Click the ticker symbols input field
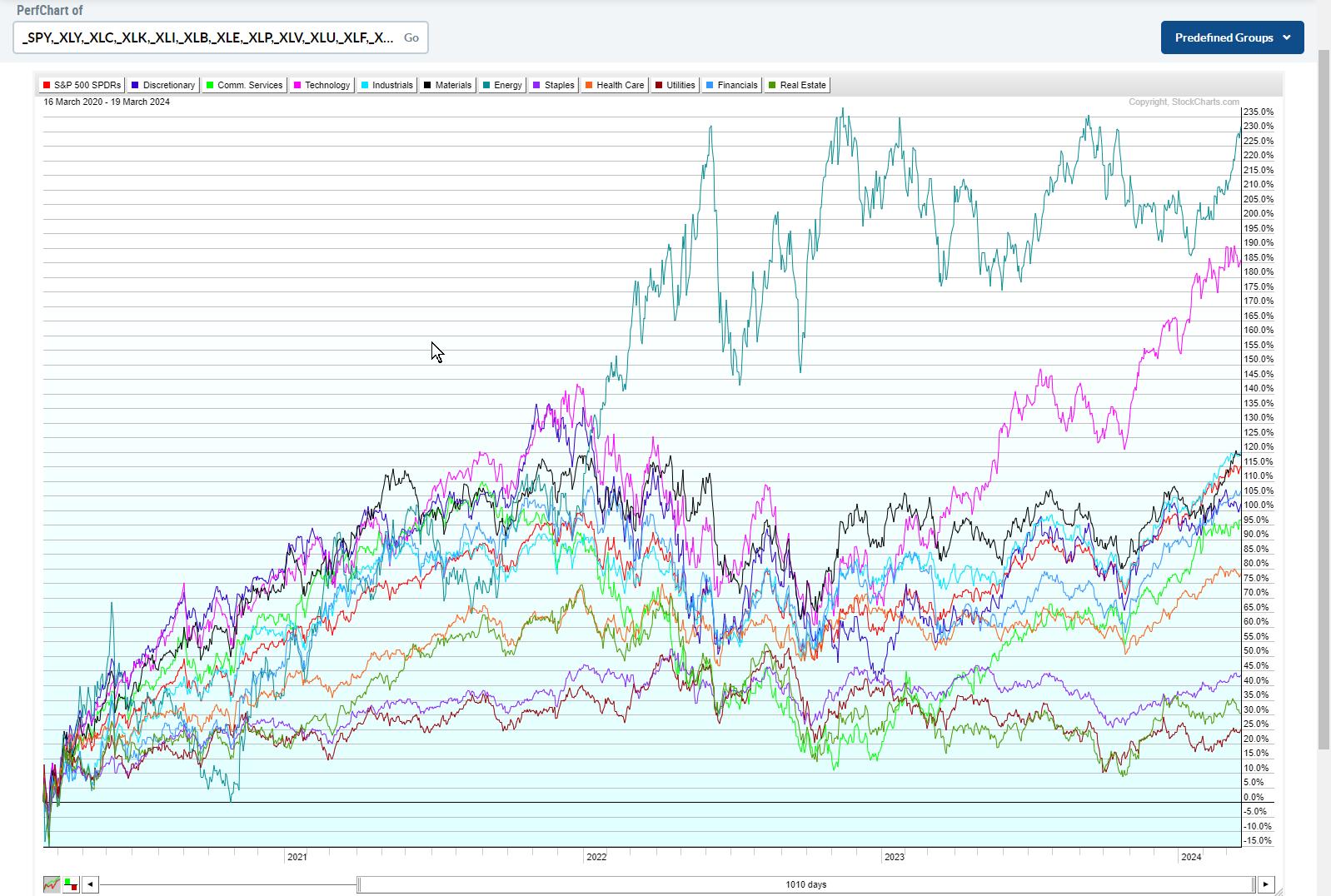The width and height of the screenshot is (1331, 896). [208, 37]
